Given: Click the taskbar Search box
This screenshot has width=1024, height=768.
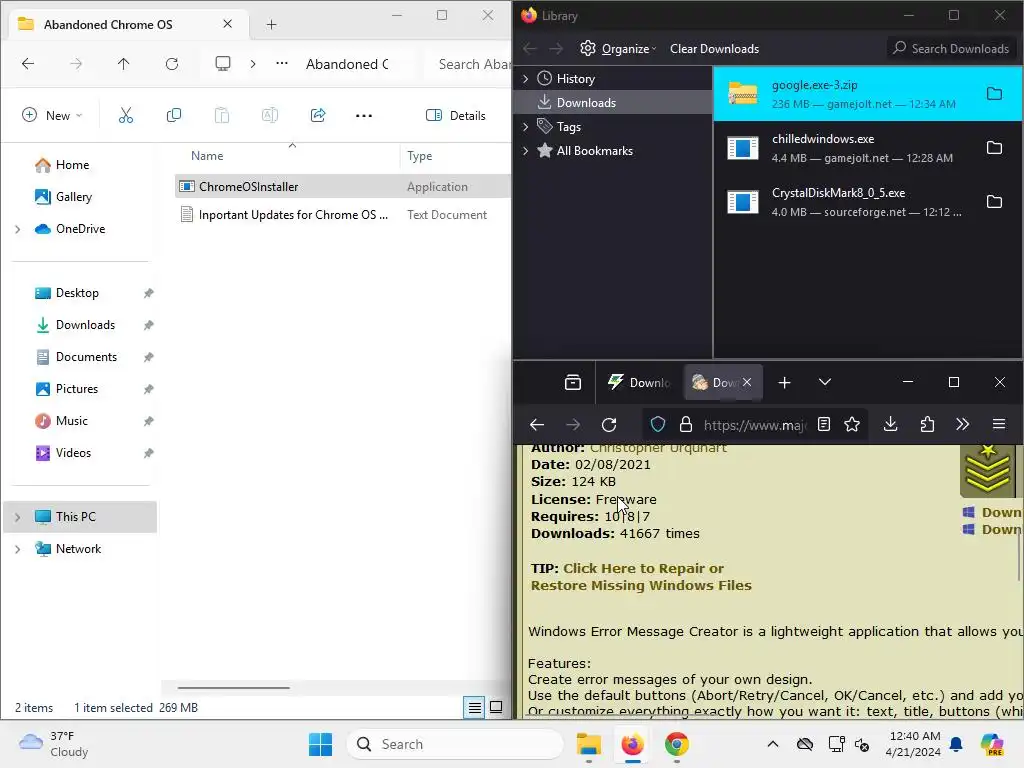Looking at the screenshot, I should (455, 744).
